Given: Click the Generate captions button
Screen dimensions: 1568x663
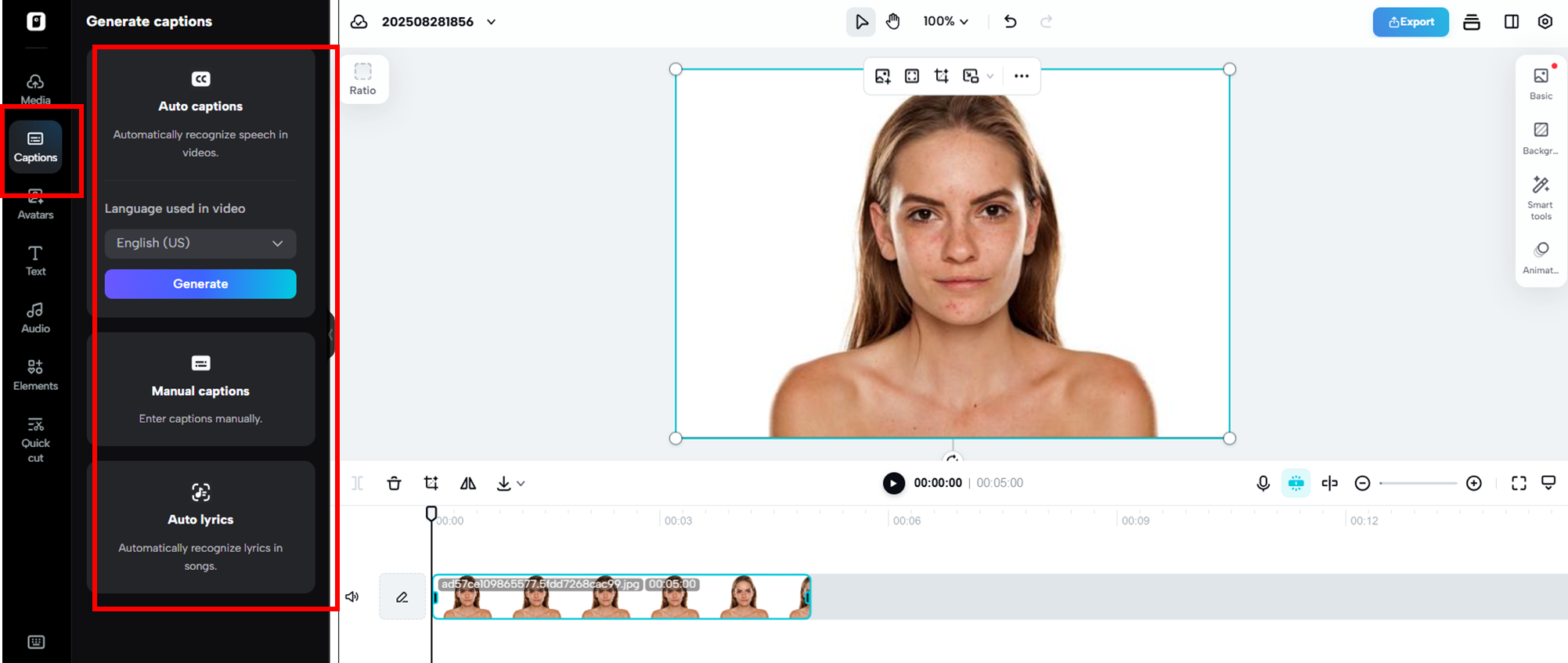Looking at the screenshot, I should pos(200,284).
